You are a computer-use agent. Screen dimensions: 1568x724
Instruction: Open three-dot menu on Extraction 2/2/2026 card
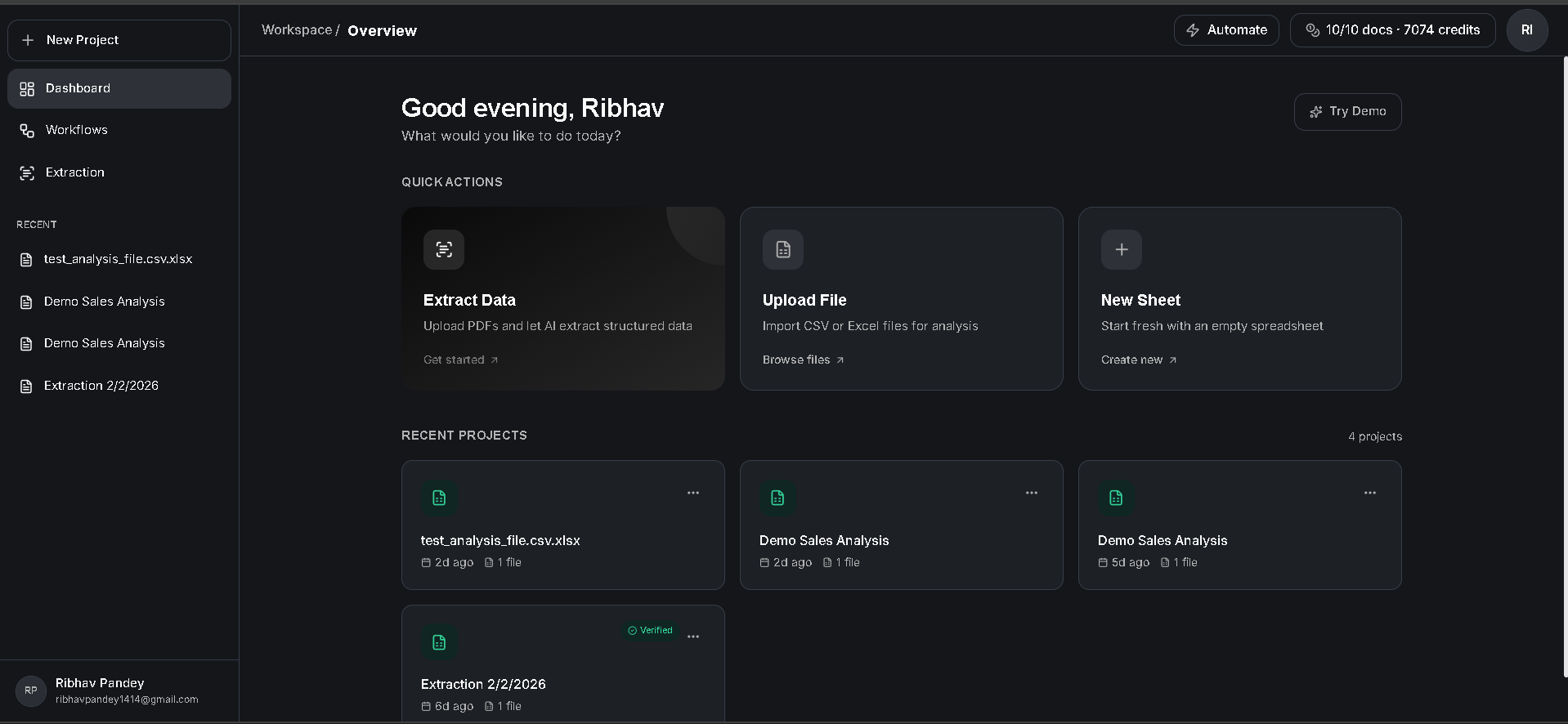pyautogui.click(x=693, y=637)
